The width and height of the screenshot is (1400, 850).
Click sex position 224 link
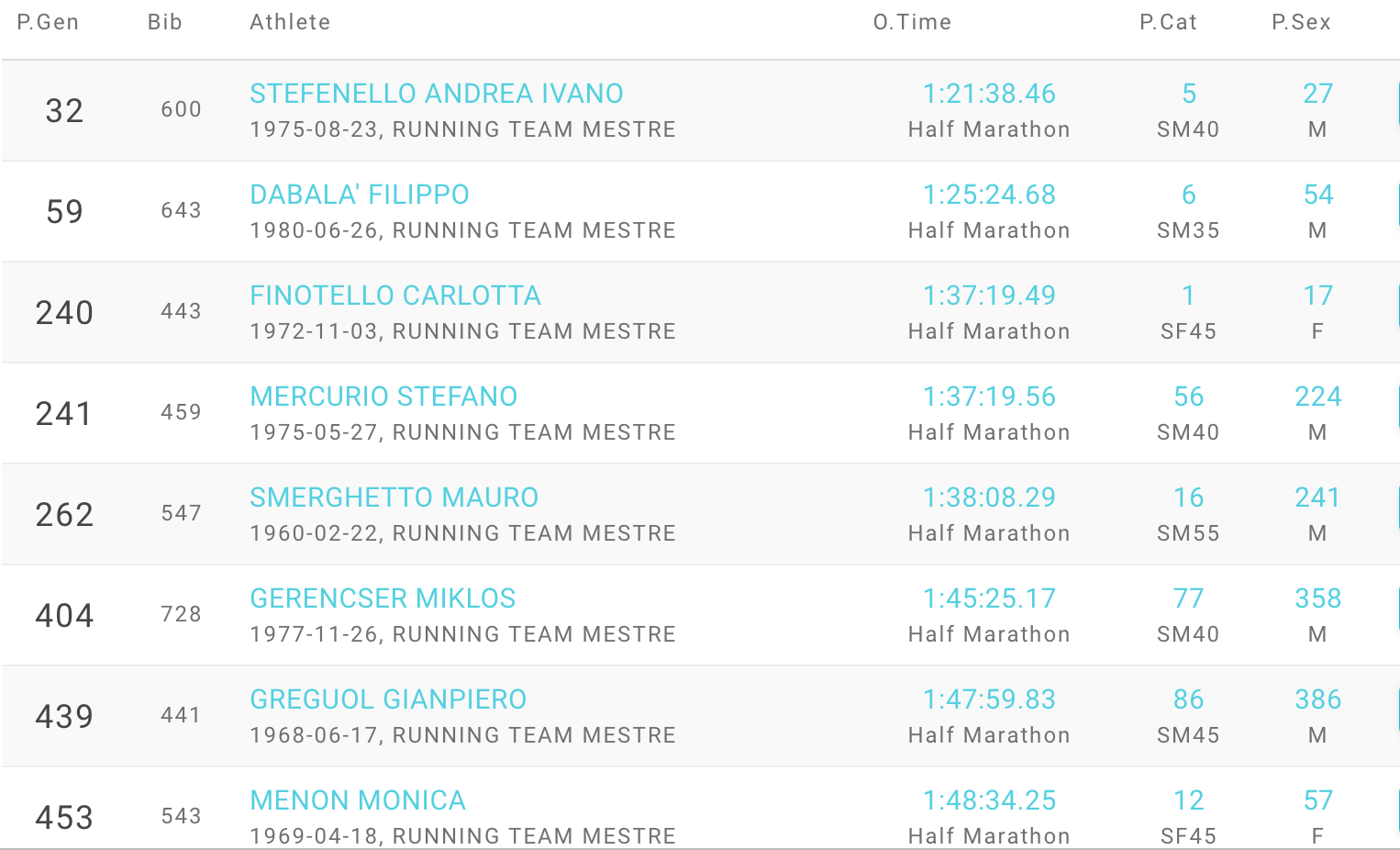pyautogui.click(x=1317, y=397)
